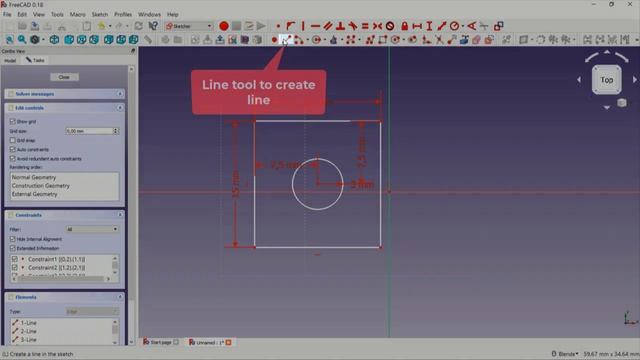Apply the Parallel constraint
The width and height of the screenshot is (640, 360).
(328, 26)
